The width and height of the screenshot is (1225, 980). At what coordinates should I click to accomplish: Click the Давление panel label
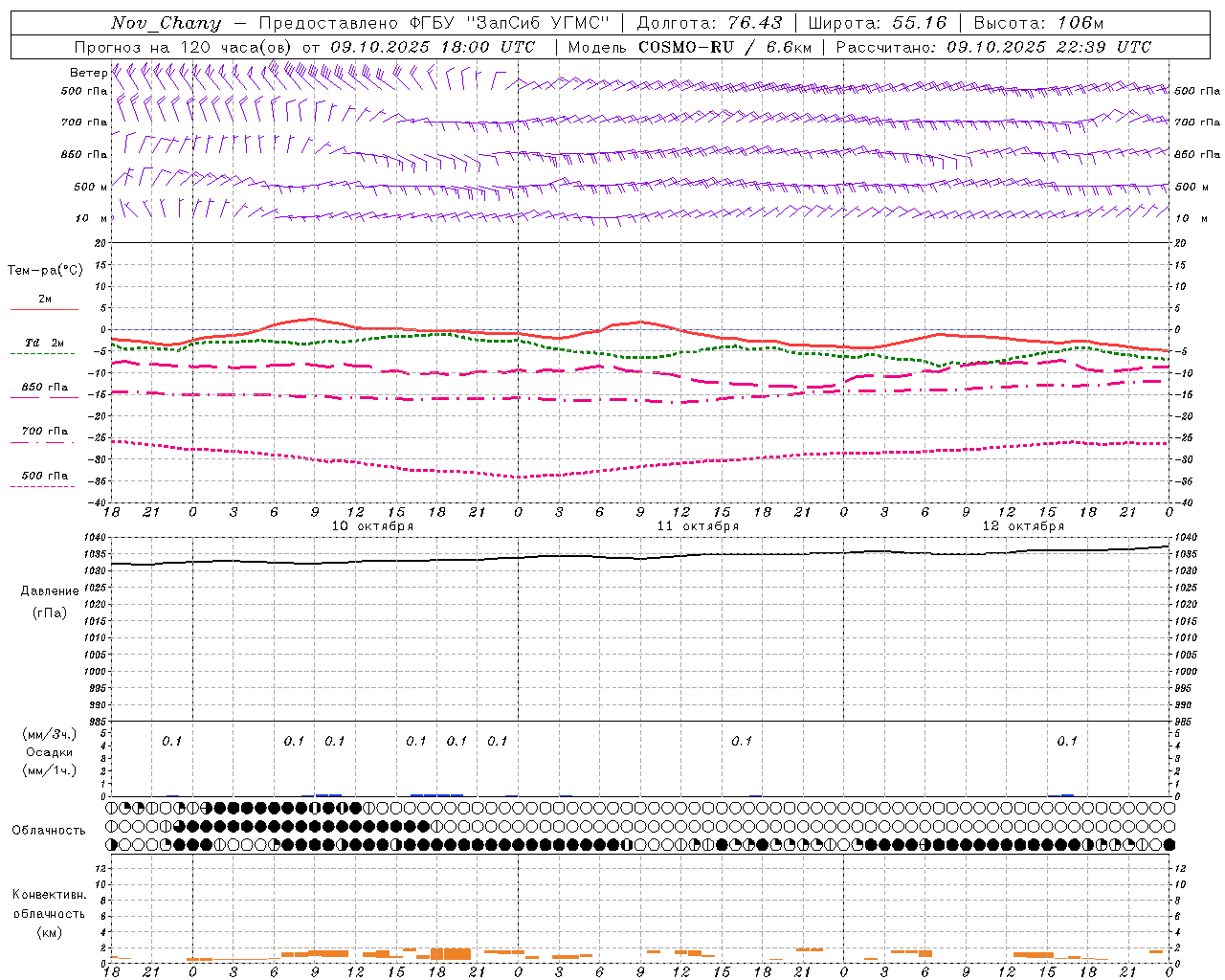coord(50,591)
